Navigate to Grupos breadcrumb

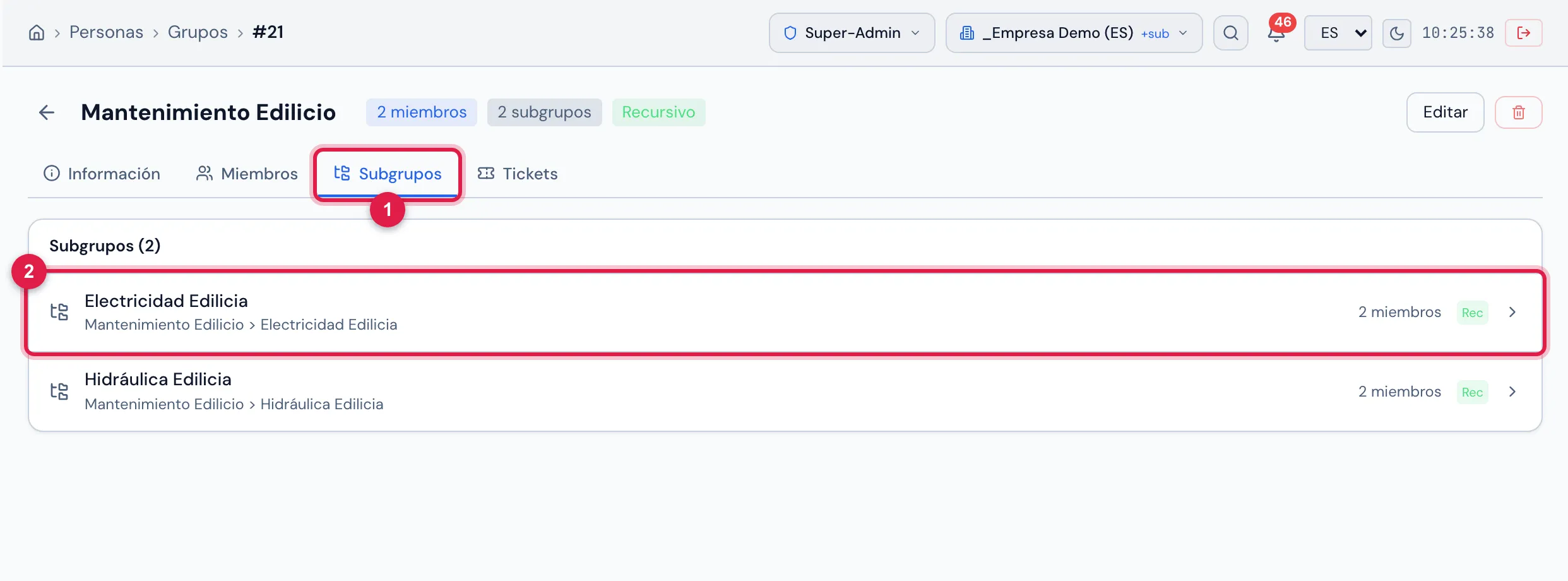tap(198, 32)
